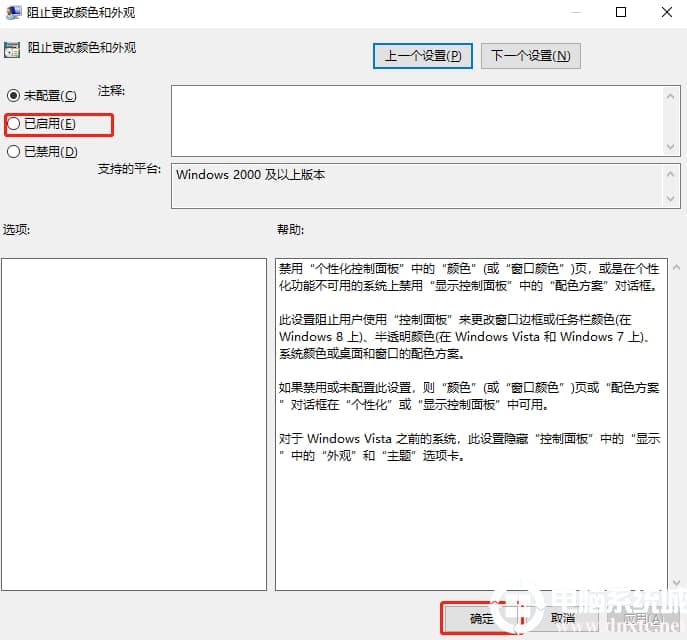
Task: Click the title bar window icon
Action: [13, 12]
